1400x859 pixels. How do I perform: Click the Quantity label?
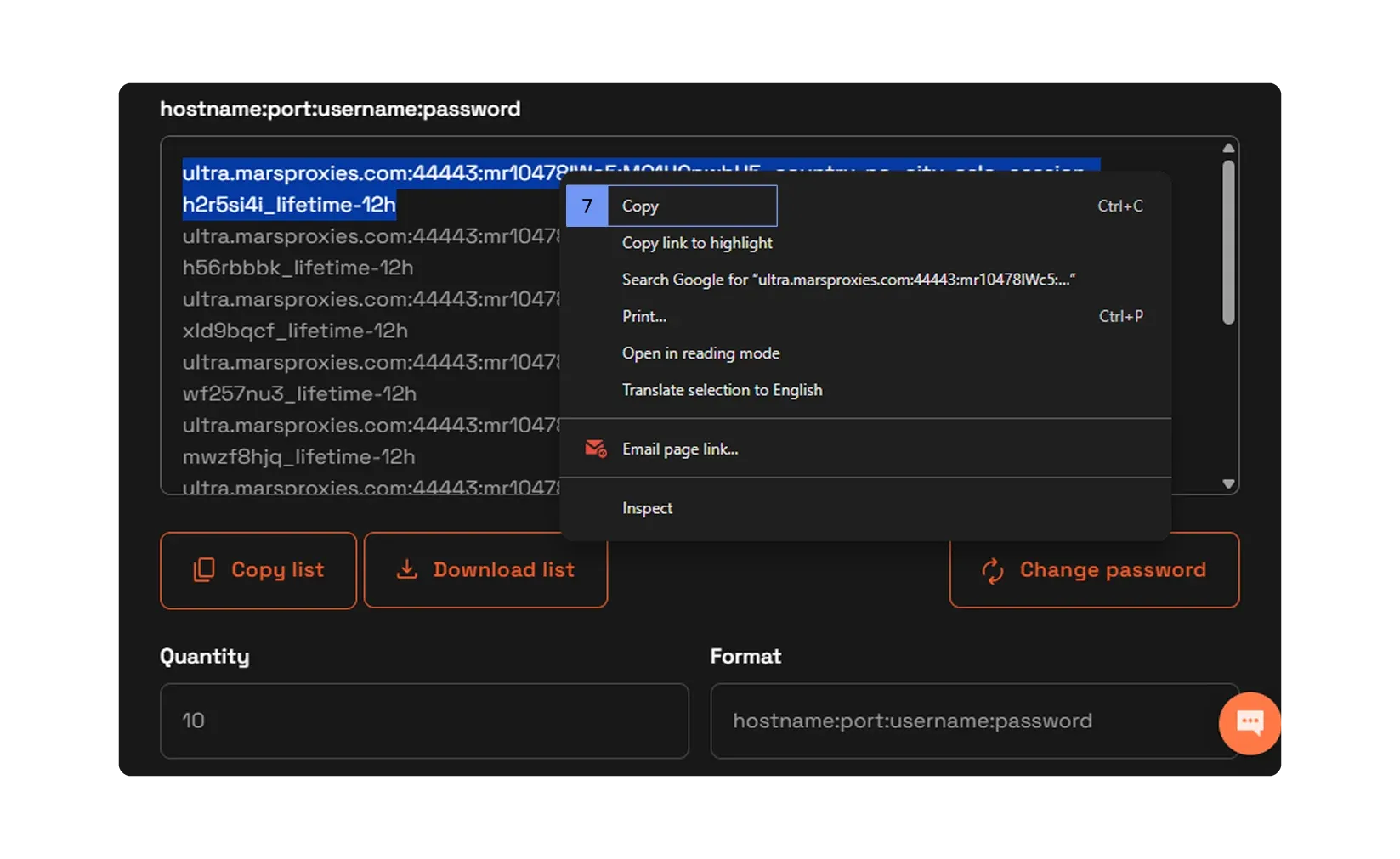(x=205, y=657)
